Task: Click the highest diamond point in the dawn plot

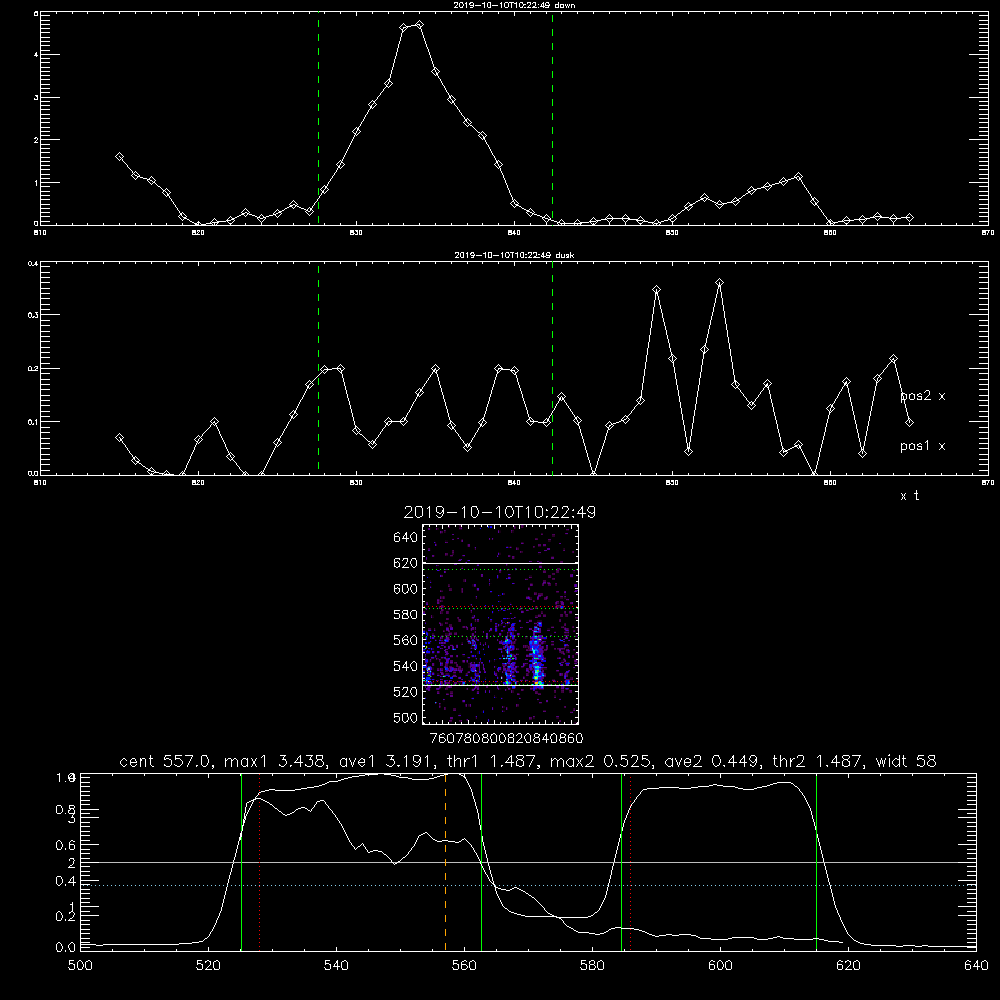Action: [419, 25]
